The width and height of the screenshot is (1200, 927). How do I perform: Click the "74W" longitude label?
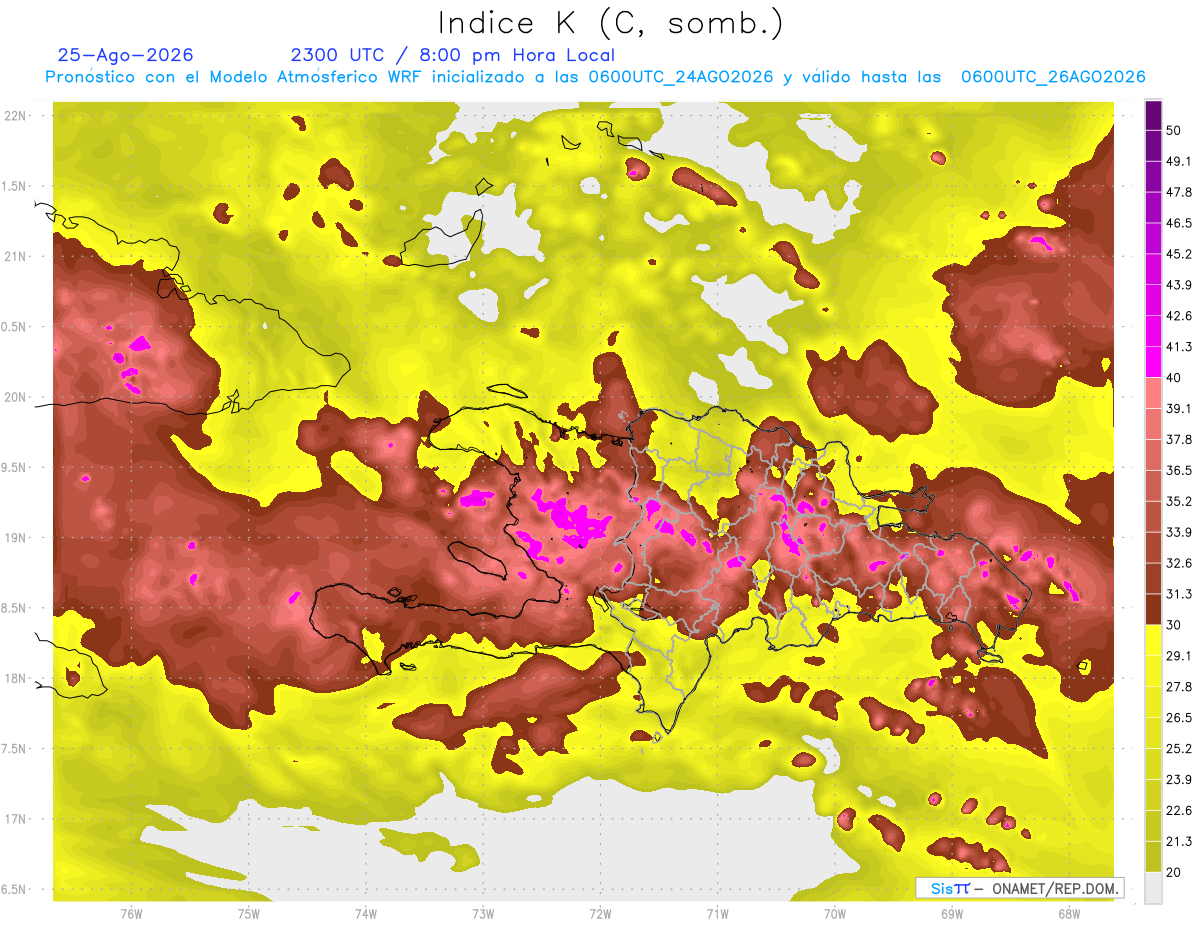click(365, 914)
